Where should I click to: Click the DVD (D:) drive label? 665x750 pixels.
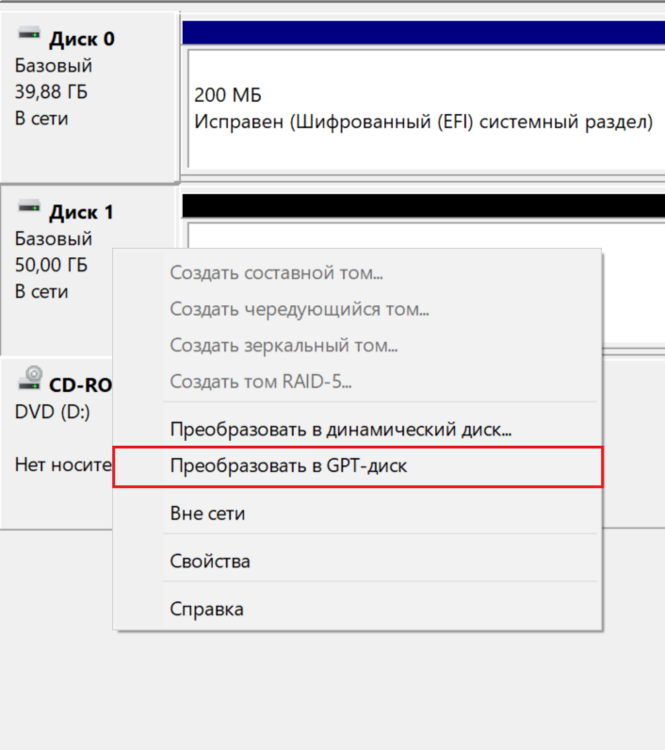[52, 411]
